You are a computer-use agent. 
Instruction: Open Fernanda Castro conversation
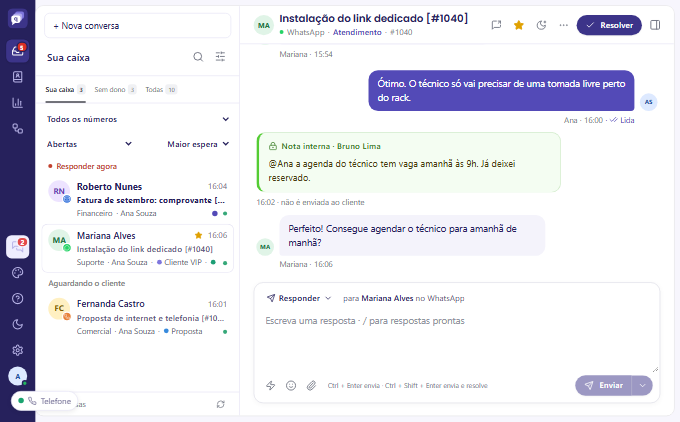(x=137, y=317)
